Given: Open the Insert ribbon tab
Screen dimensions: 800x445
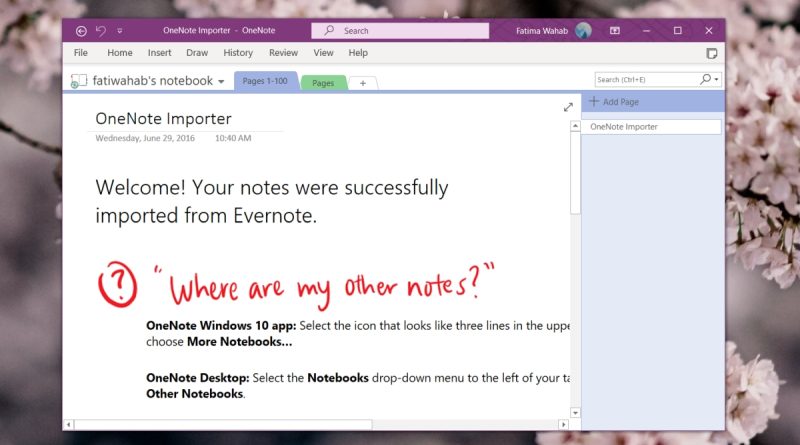Looking at the screenshot, I should point(160,53).
